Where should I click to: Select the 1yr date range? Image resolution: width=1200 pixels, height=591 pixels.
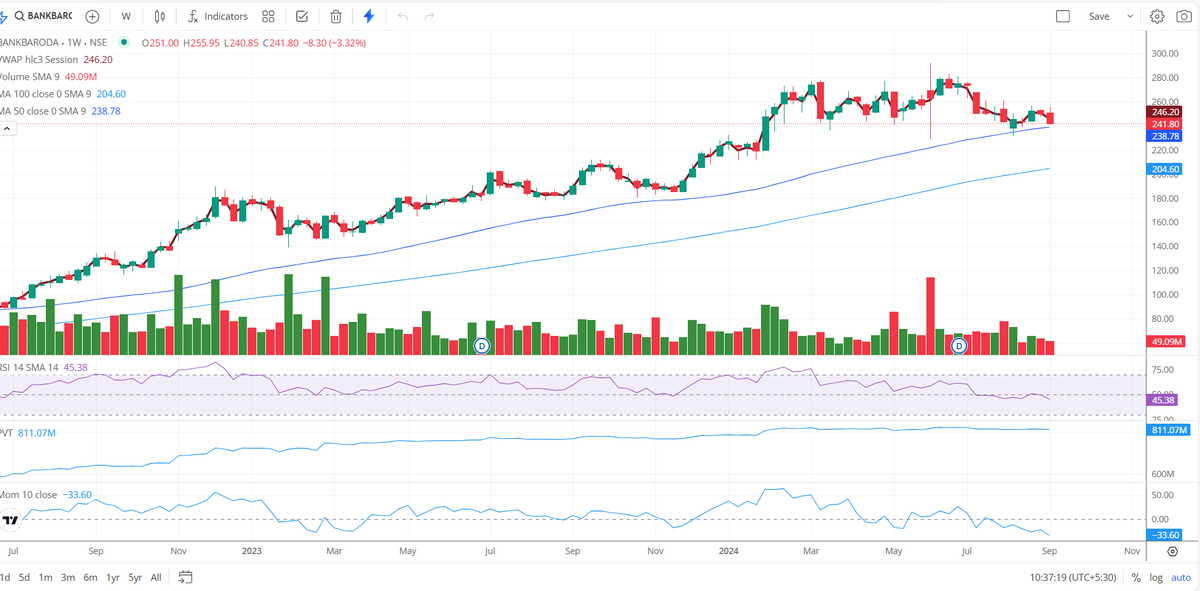pos(113,577)
